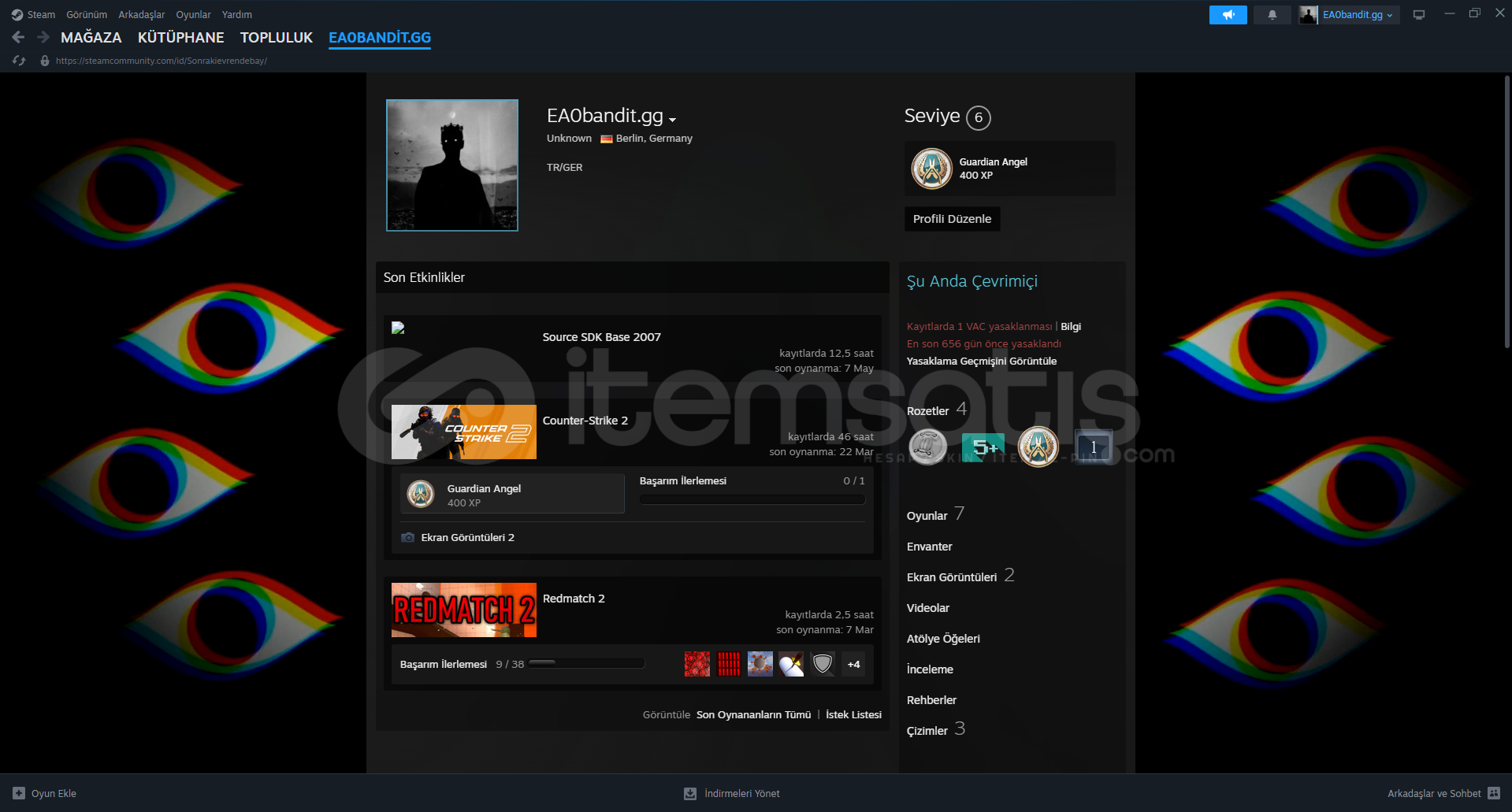Click the Steam logo menu icon
This screenshot has width=1512, height=812.
click(17, 15)
